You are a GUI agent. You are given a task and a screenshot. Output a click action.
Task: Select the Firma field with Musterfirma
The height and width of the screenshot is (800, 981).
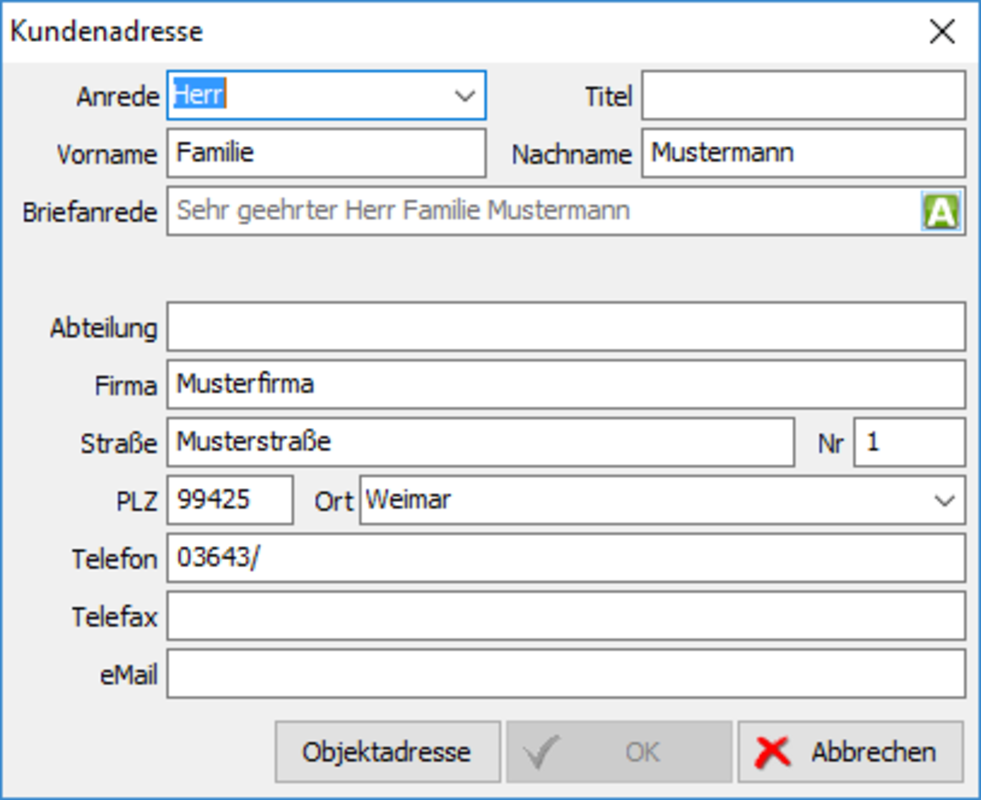tap(565, 385)
